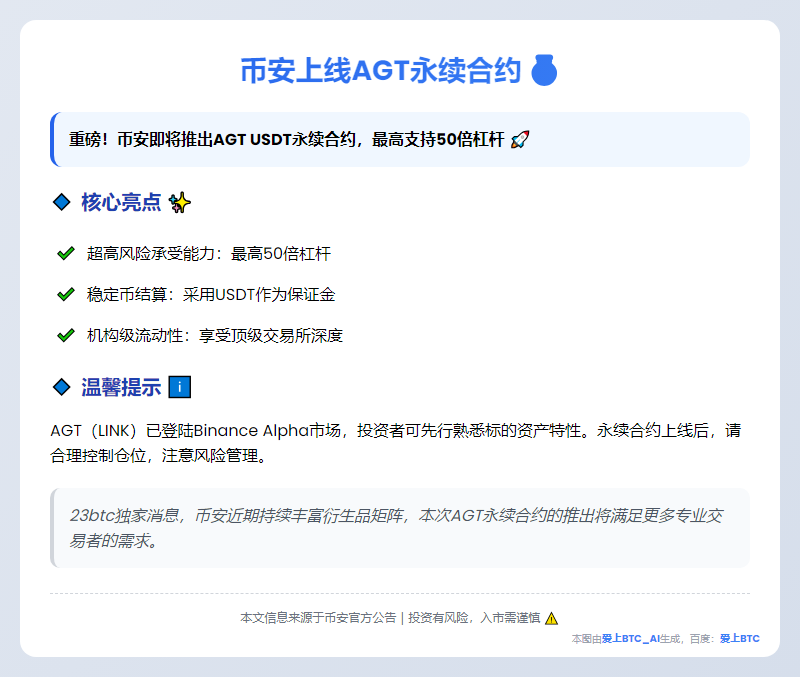This screenshot has height=677, width=800.
Task: Click the green checkmark beside 超高风险承受能力
Action: tap(66, 253)
